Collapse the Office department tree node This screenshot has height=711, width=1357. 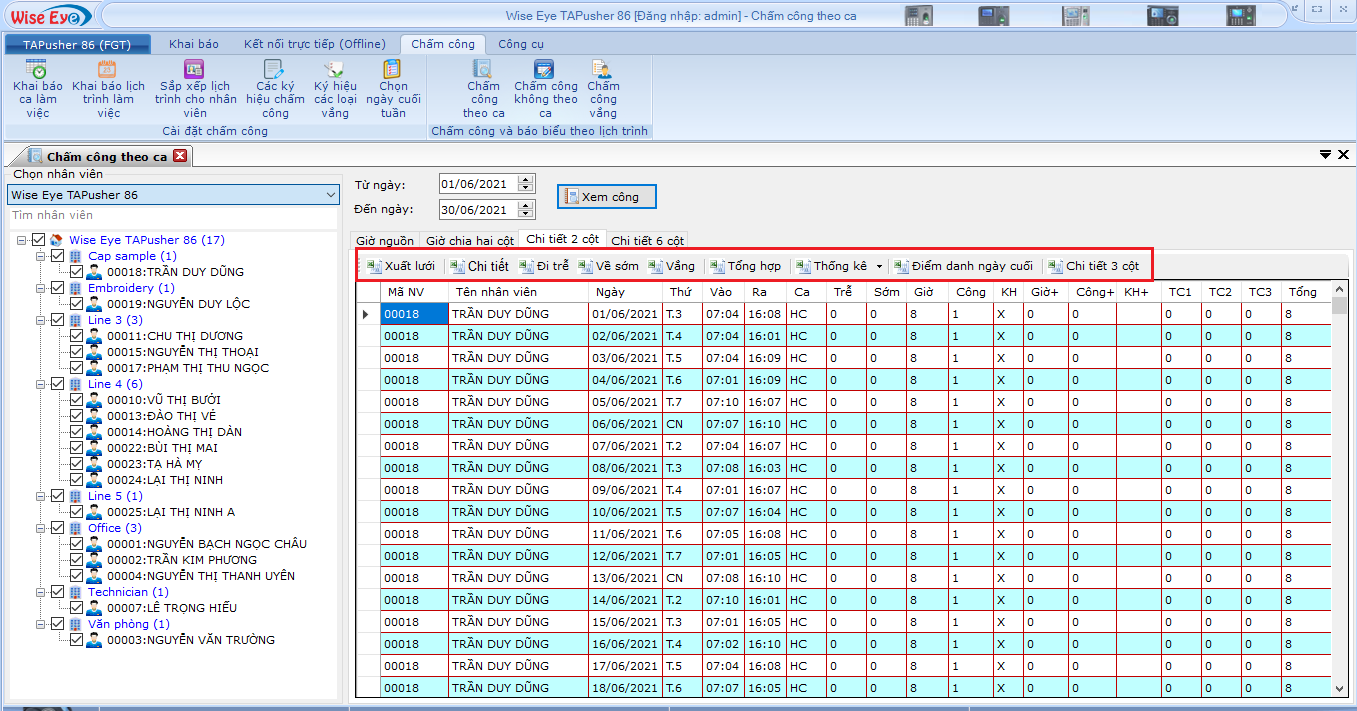coord(41,528)
